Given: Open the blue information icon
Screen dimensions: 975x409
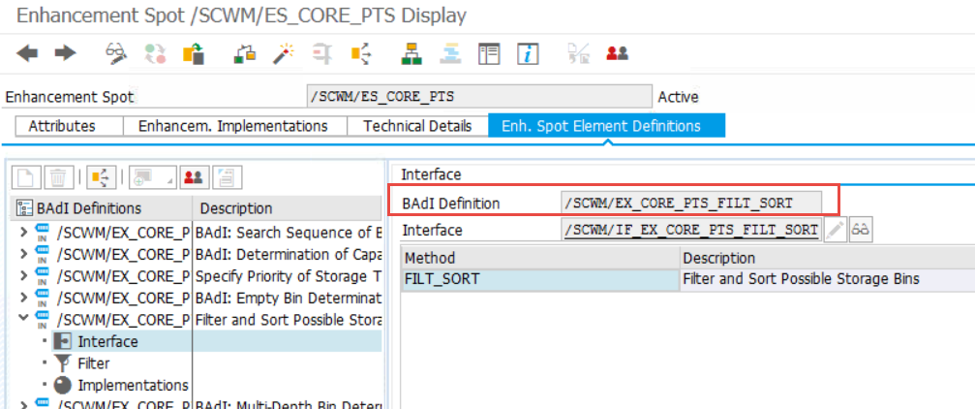Looking at the screenshot, I should [x=527, y=54].
